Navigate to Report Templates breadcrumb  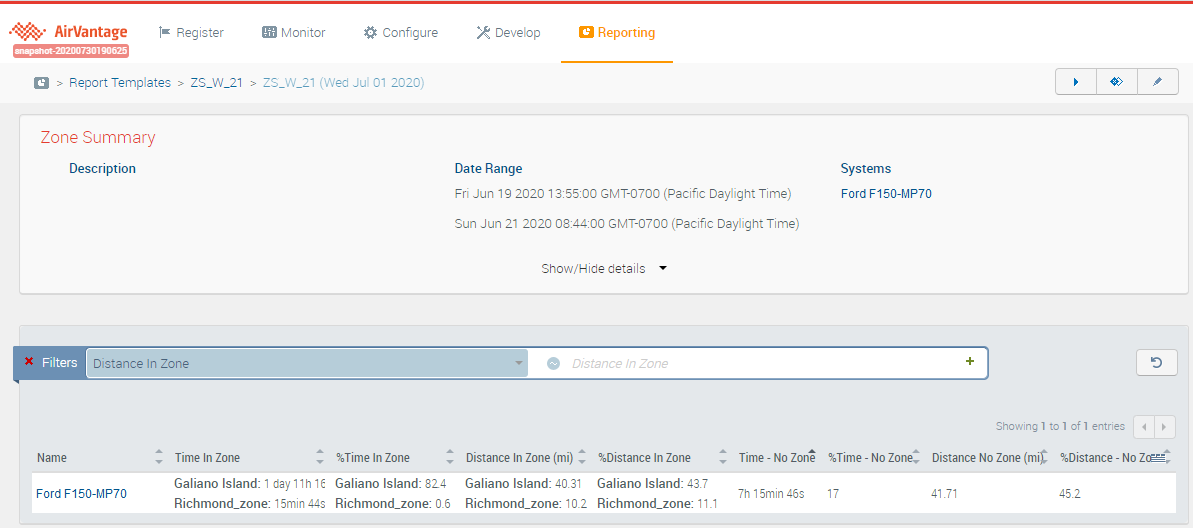coord(119,83)
